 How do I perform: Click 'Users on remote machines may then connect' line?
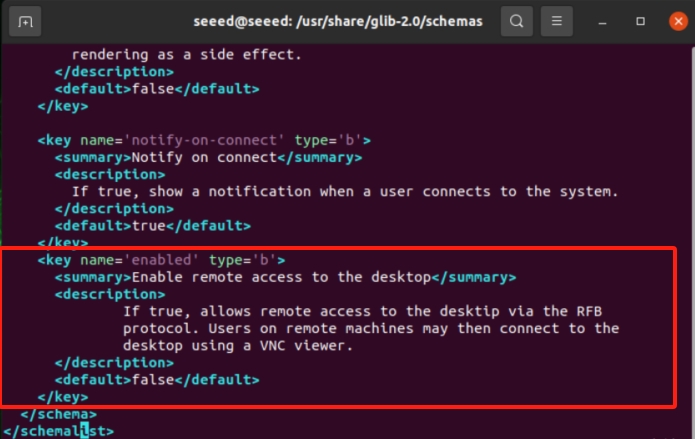(x=371, y=329)
